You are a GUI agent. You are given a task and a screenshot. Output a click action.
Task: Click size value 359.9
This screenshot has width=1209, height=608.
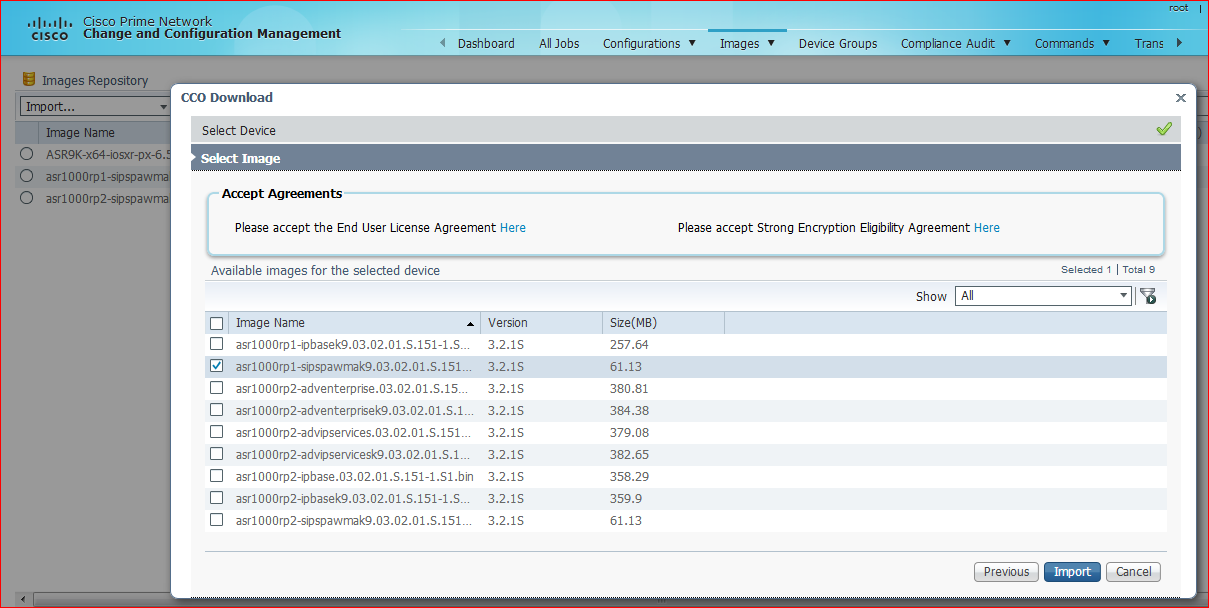tap(626, 498)
